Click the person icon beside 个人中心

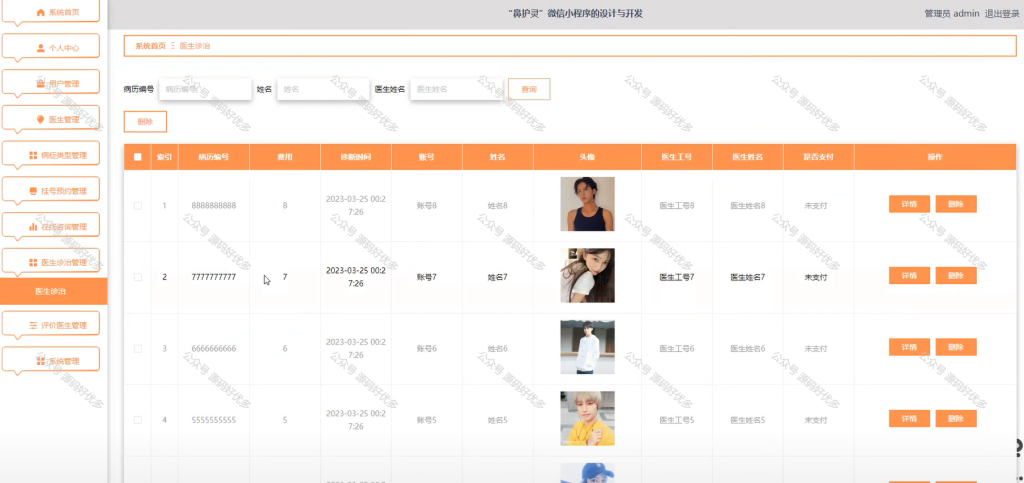coord(40,48)
